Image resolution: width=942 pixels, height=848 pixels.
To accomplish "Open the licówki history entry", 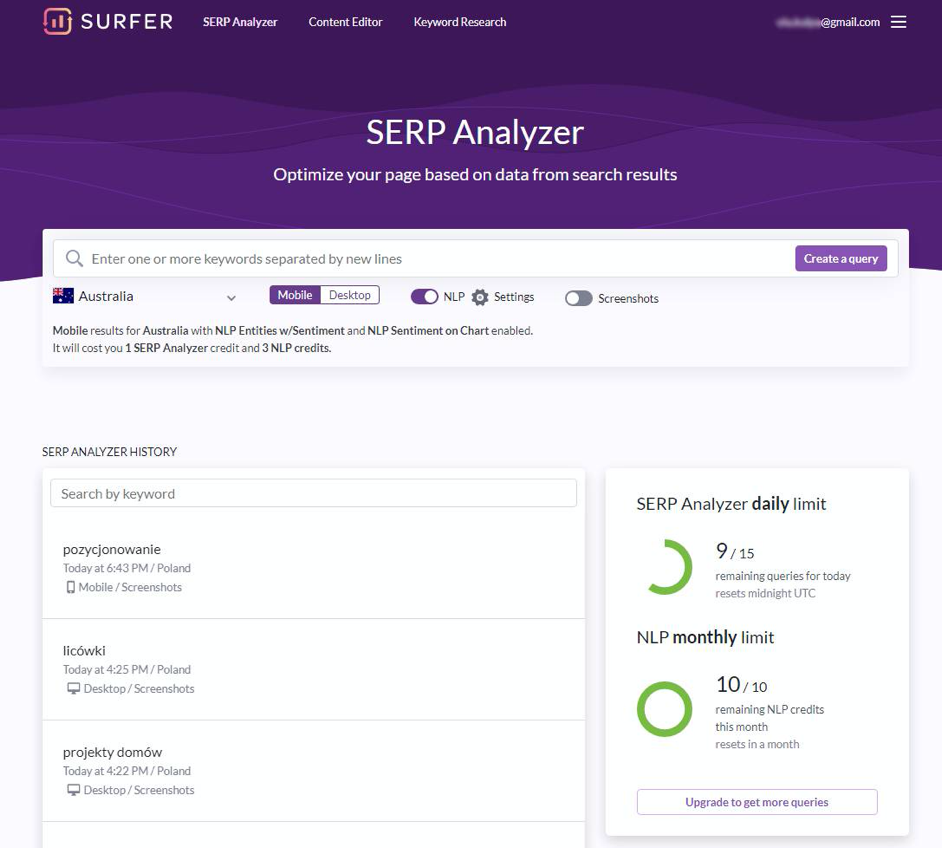I will (x=314, y=670).
